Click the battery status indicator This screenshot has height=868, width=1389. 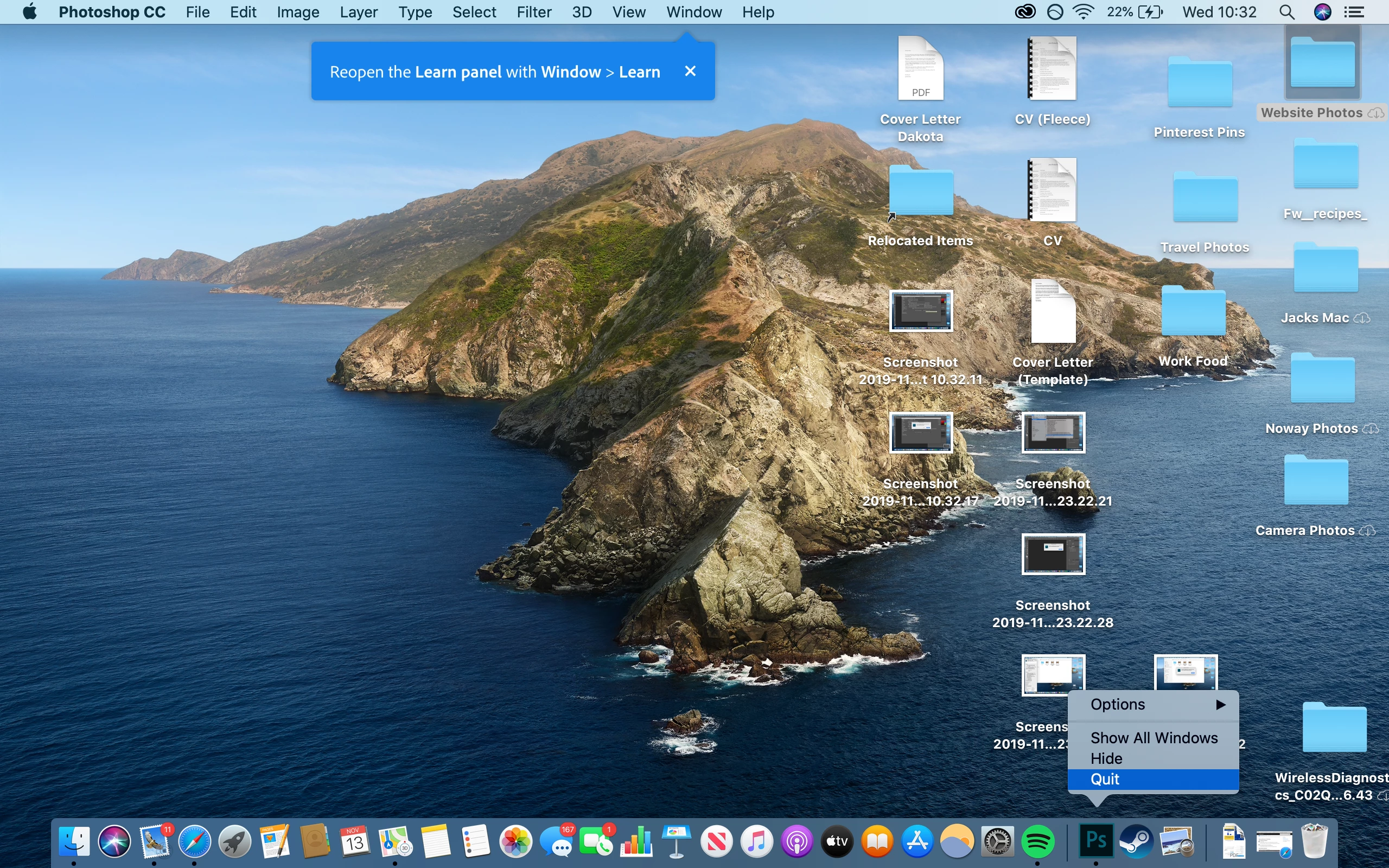(x=1150, y=12)
